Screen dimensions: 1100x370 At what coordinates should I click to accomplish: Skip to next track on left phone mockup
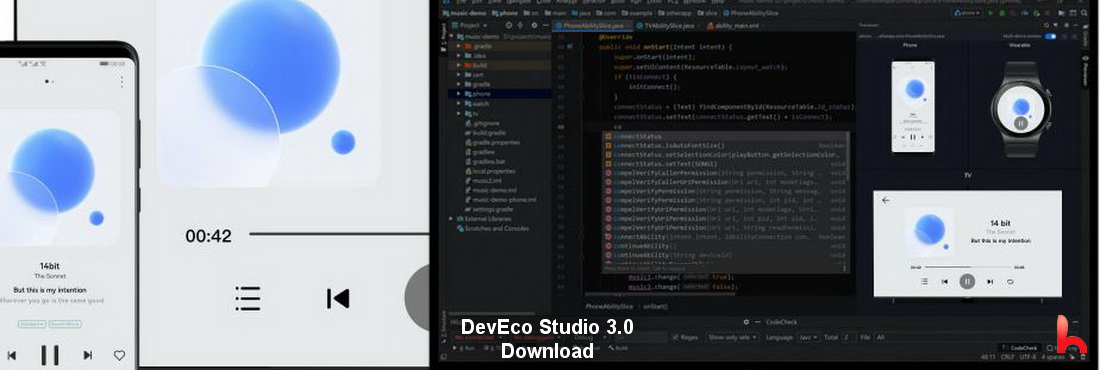click(88, 355)
